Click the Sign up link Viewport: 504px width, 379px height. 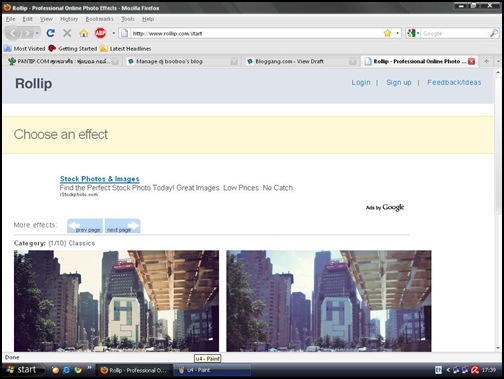click(399, 82)
